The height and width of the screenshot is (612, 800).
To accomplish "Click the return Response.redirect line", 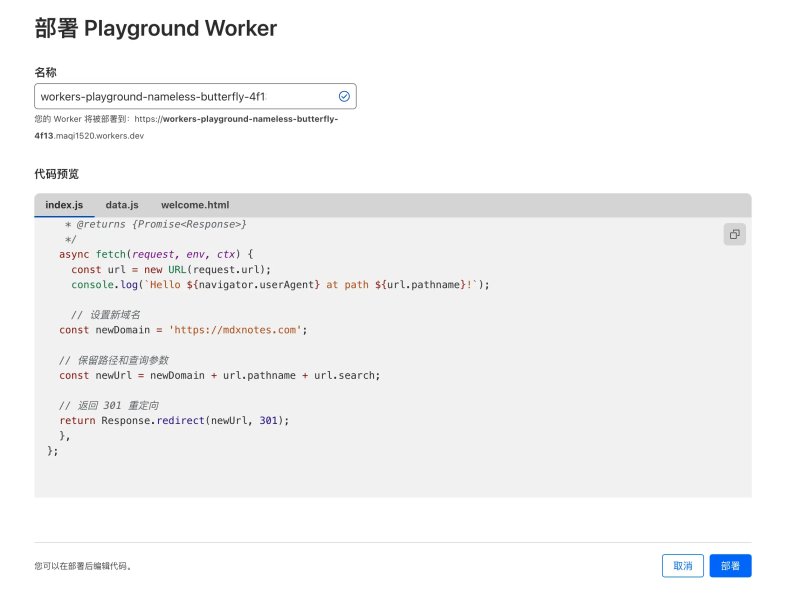I will pyautogui.click(x=174, y=420).
